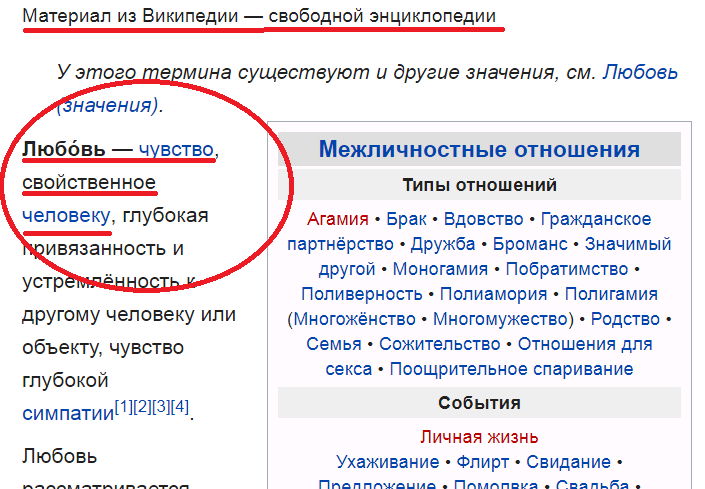Open footnote reference [3]

click(161, 407)
